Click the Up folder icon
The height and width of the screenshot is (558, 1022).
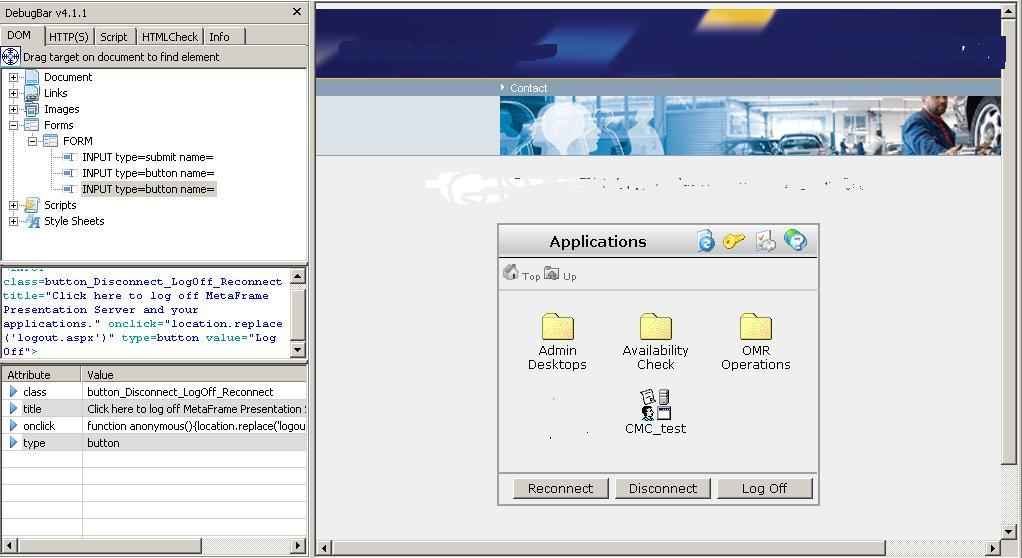click(x=551, y=273)
